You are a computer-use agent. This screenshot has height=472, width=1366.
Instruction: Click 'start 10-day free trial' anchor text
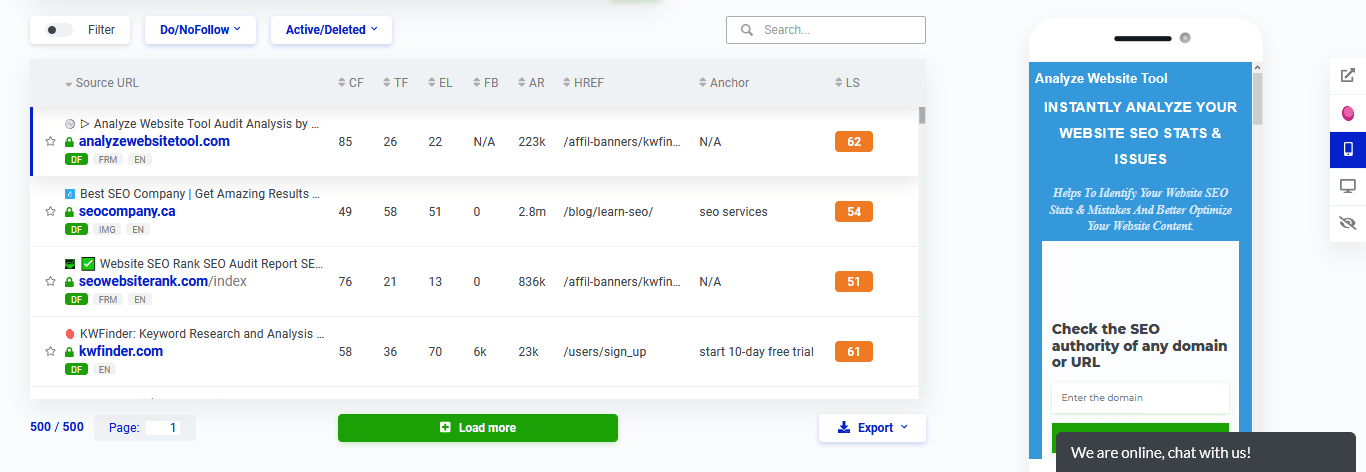tap(757, 352)
